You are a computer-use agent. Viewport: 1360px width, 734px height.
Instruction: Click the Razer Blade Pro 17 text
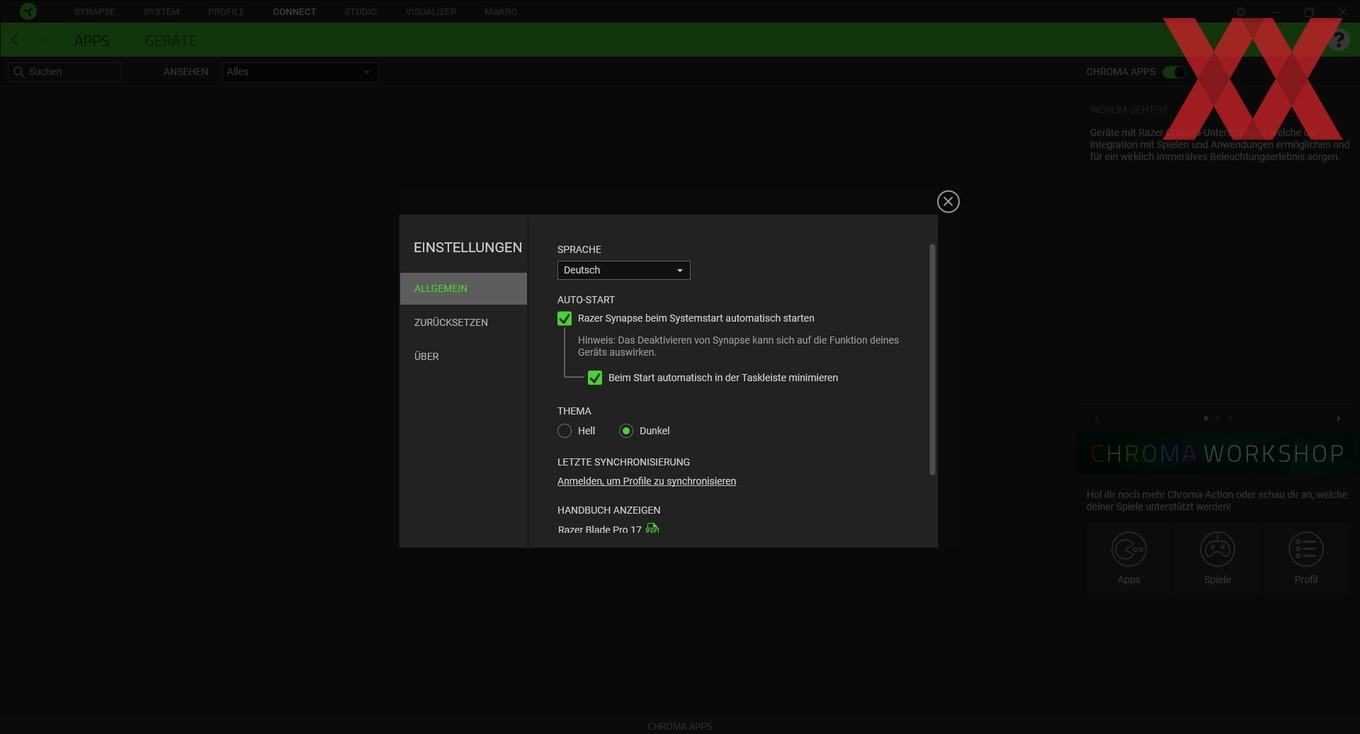point(600,529)
